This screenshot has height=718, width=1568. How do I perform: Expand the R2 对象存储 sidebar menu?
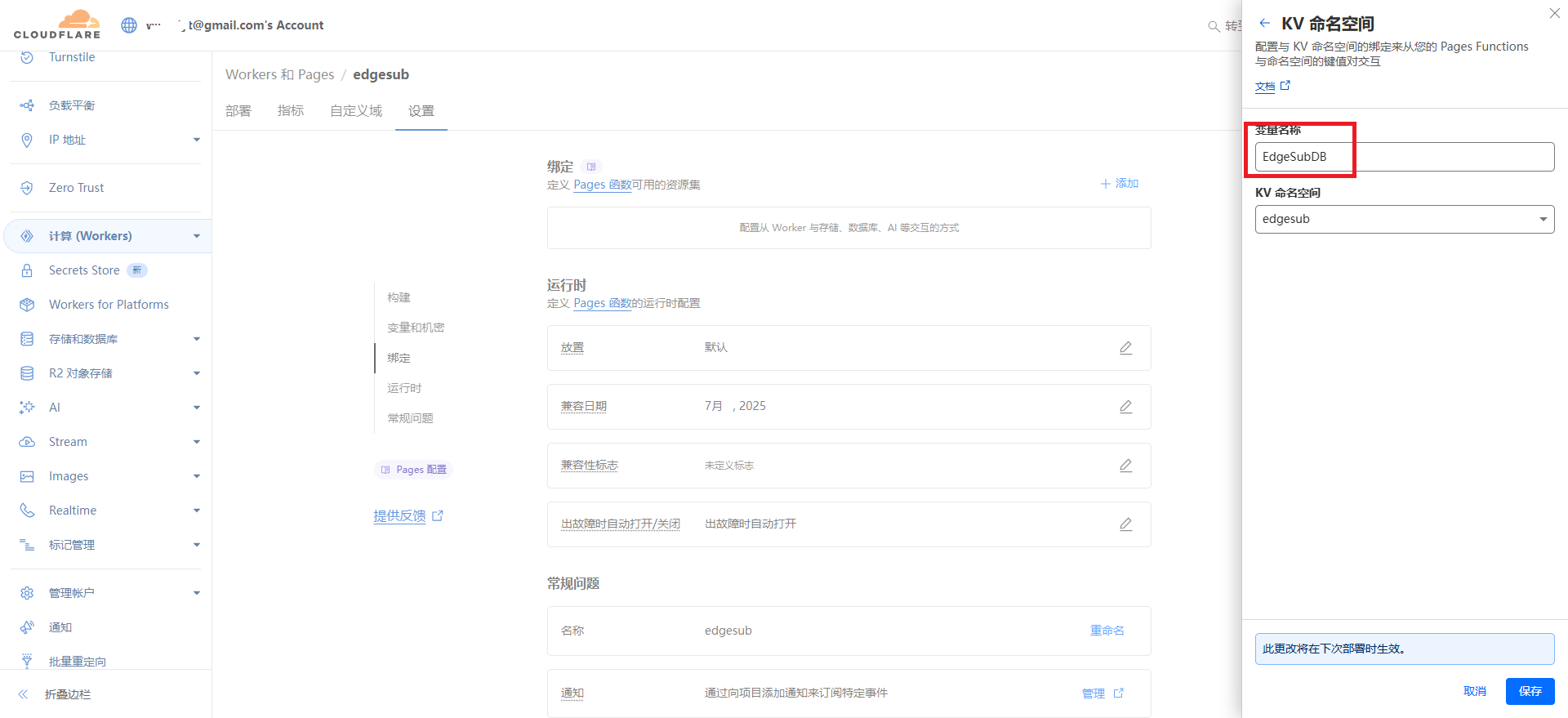coord(196,373)
